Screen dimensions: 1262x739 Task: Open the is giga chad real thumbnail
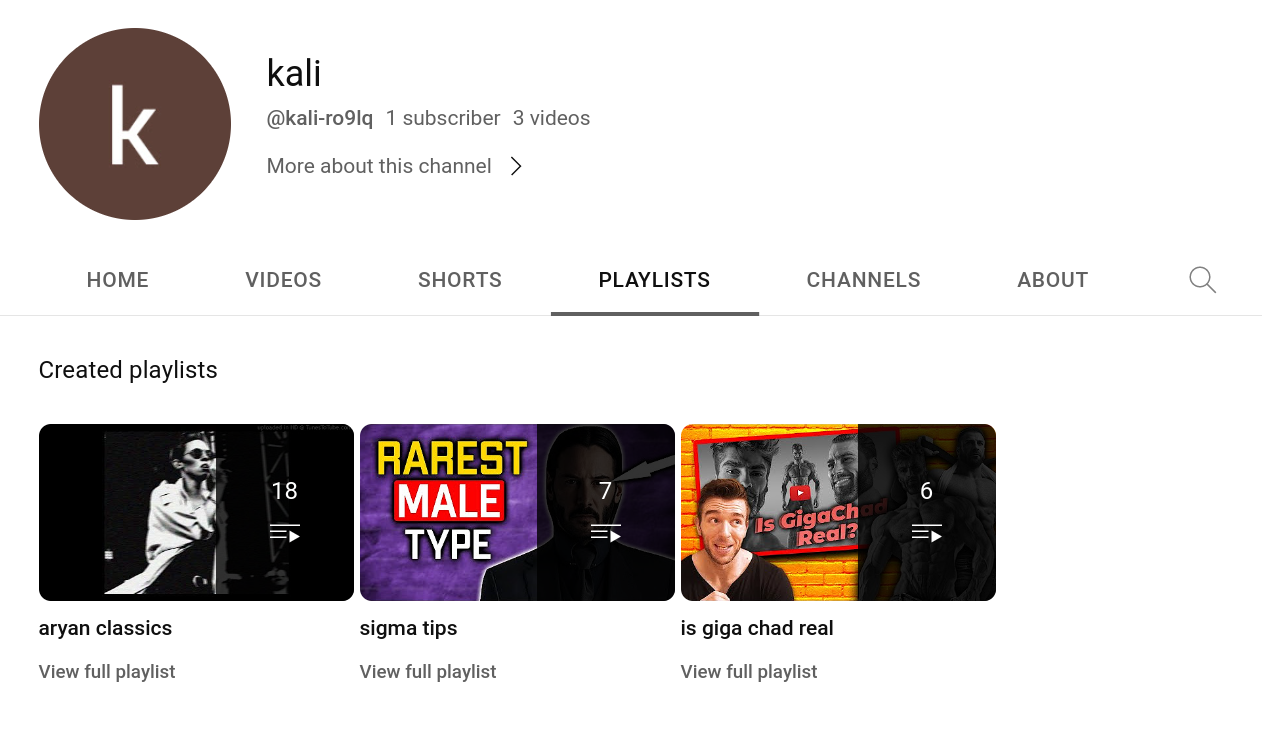(838, 512)
